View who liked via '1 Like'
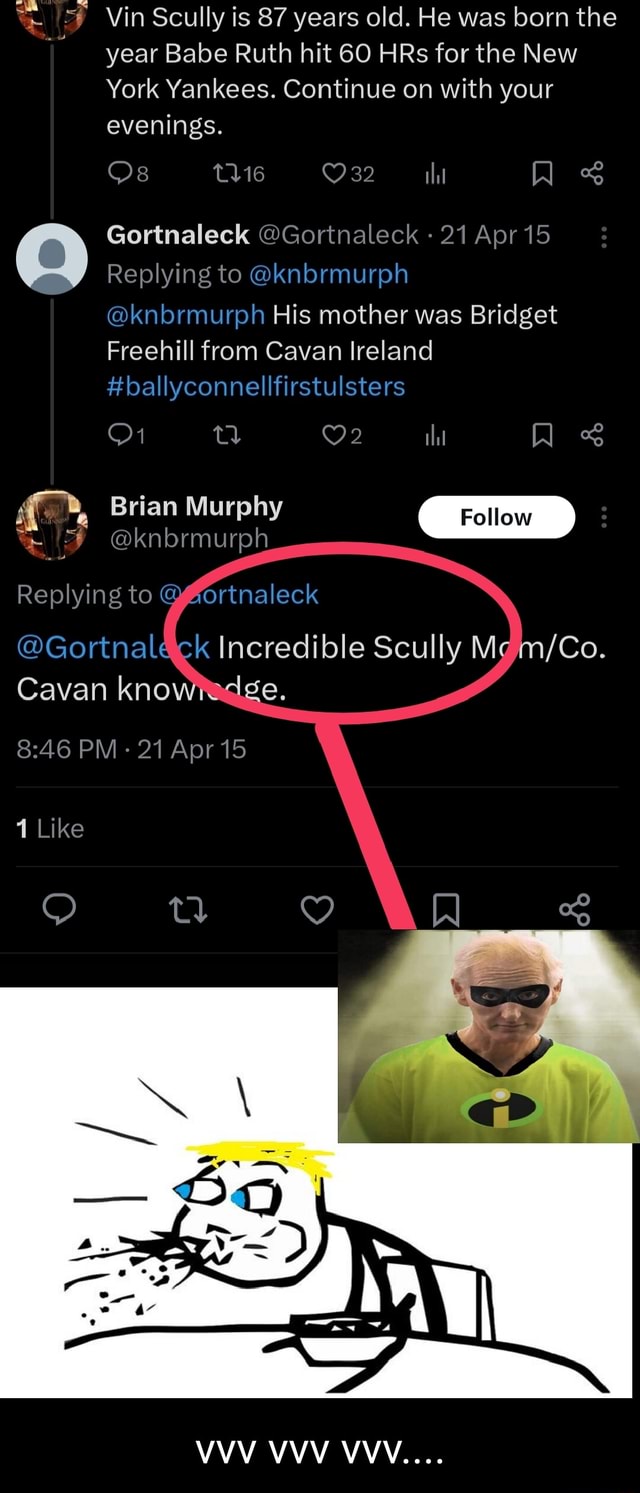 coord(50,828)
